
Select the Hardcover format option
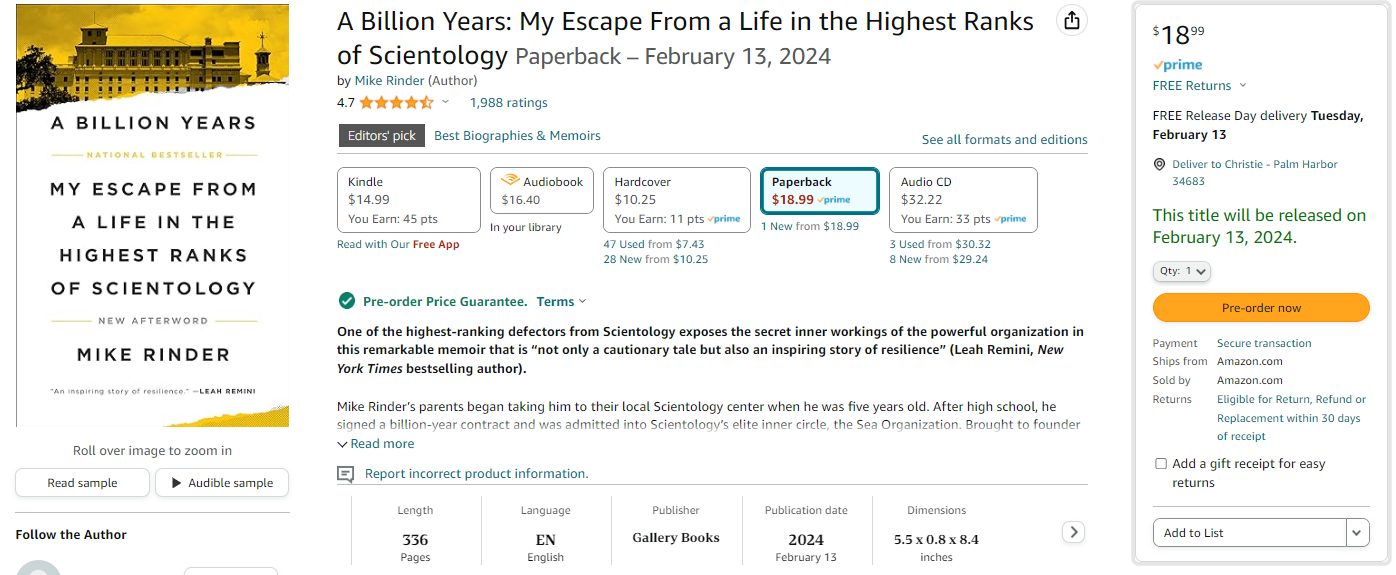coord(677,200)
